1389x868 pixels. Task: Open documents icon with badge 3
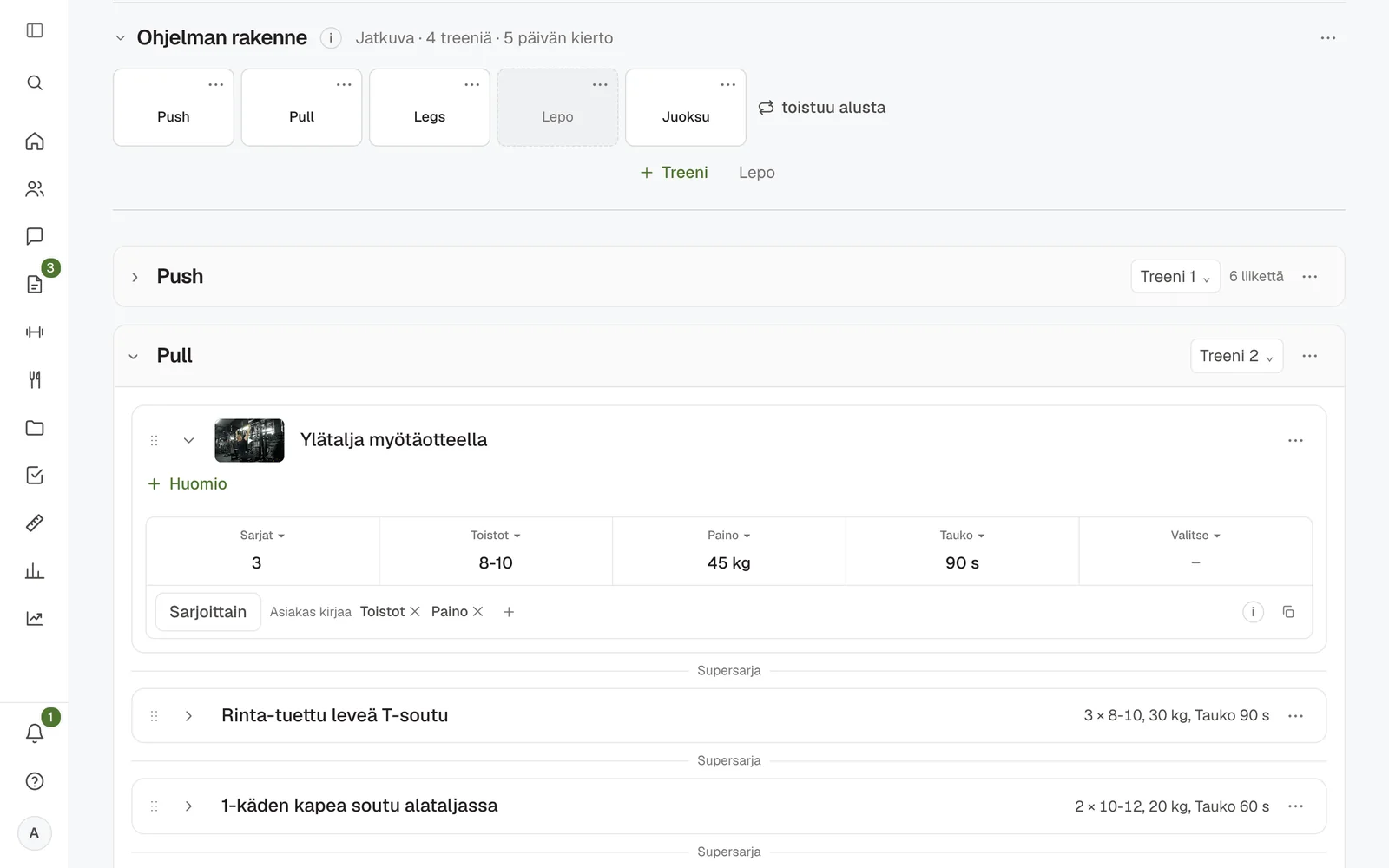(x=35, y=284)
